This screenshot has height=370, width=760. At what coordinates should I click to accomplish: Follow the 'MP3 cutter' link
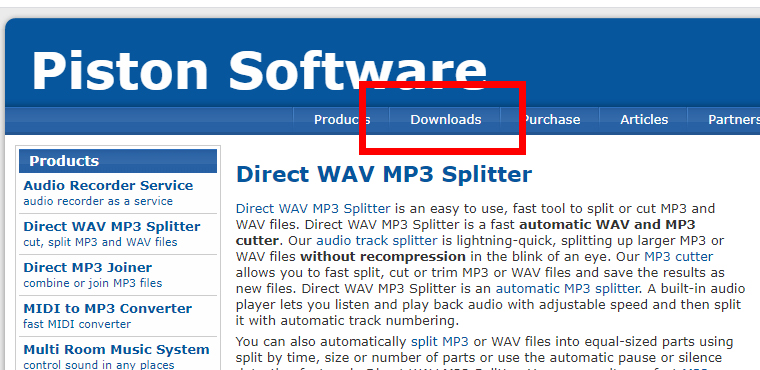tap(678, 257)
